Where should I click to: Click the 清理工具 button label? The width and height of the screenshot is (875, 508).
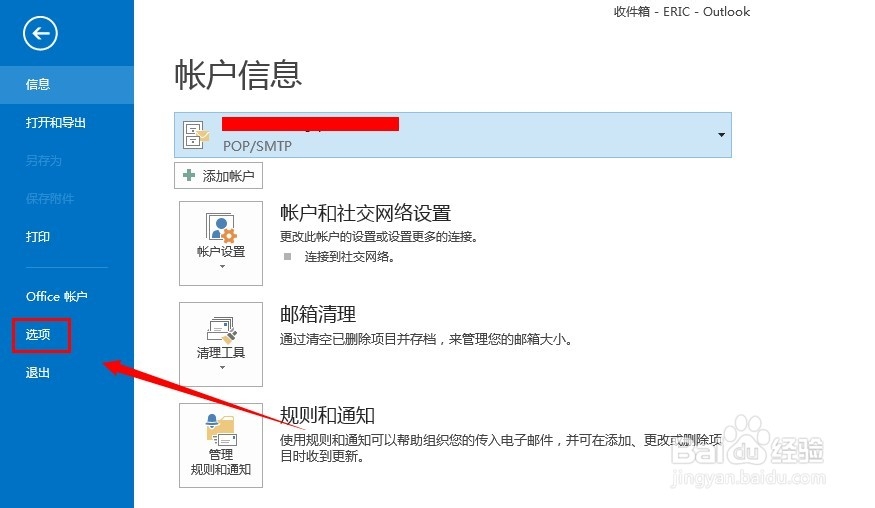click(x=221, y=353)
